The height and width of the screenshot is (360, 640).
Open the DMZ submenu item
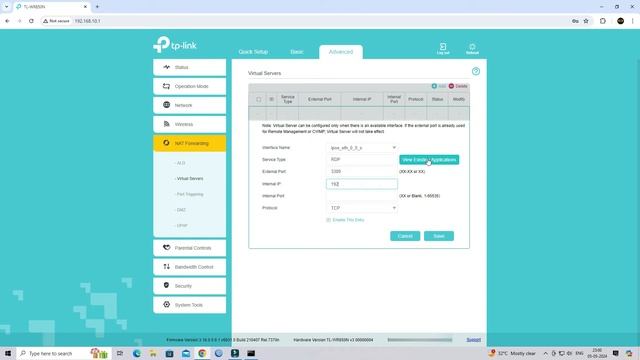[x=180, y=210]
